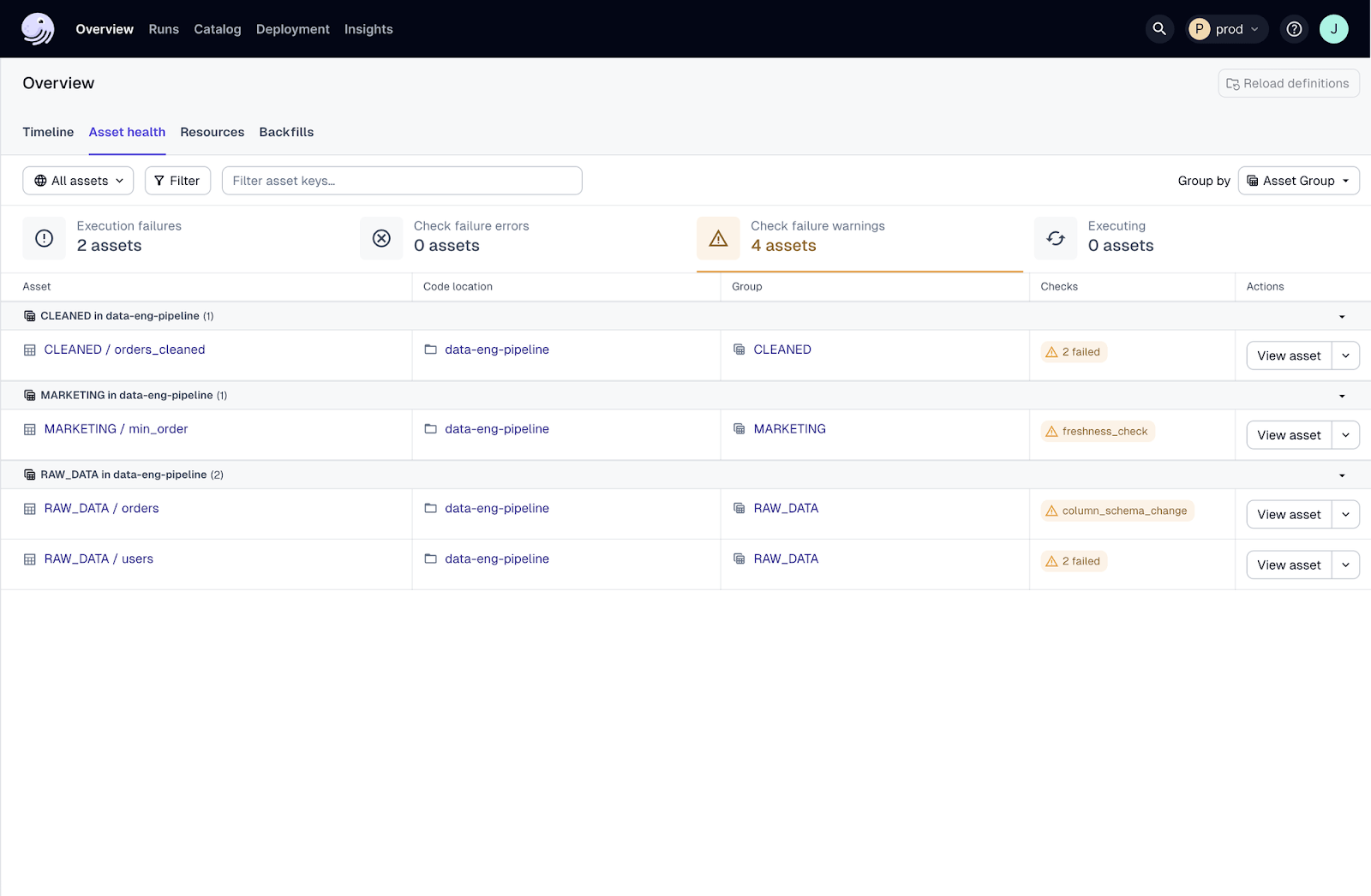Collapse the RAW_DATA in data-eng-pipeline section
The height and width of the screenshot is (896, 1371).
1342,475
